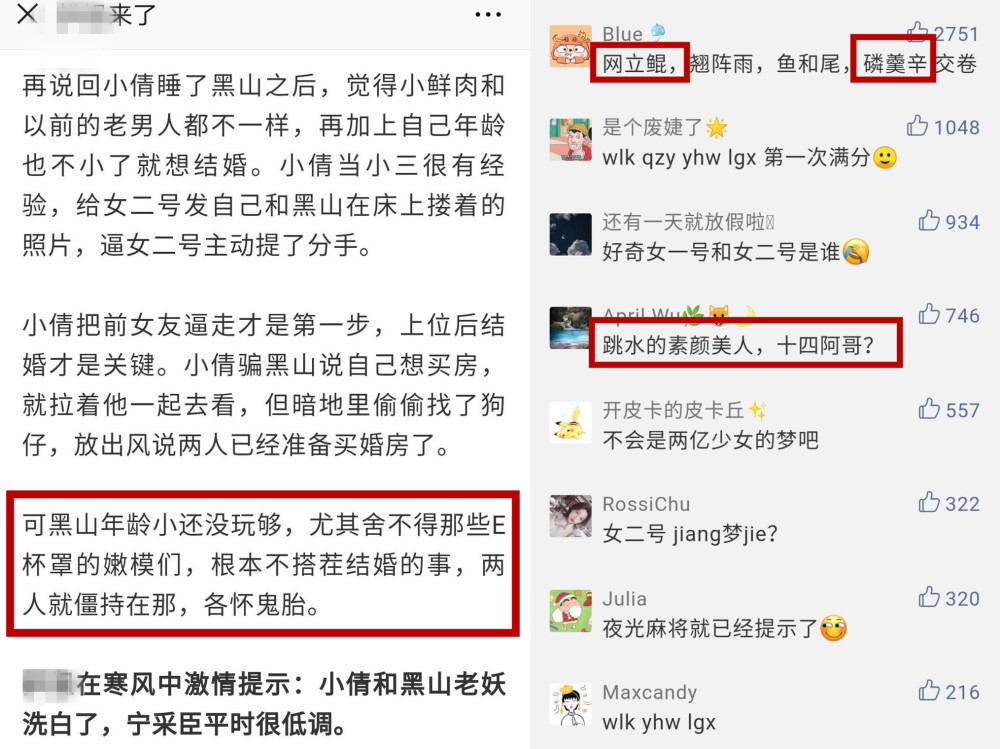Like Julia's comment with 320 likes
1000x749 pixels.
point(929,597)
